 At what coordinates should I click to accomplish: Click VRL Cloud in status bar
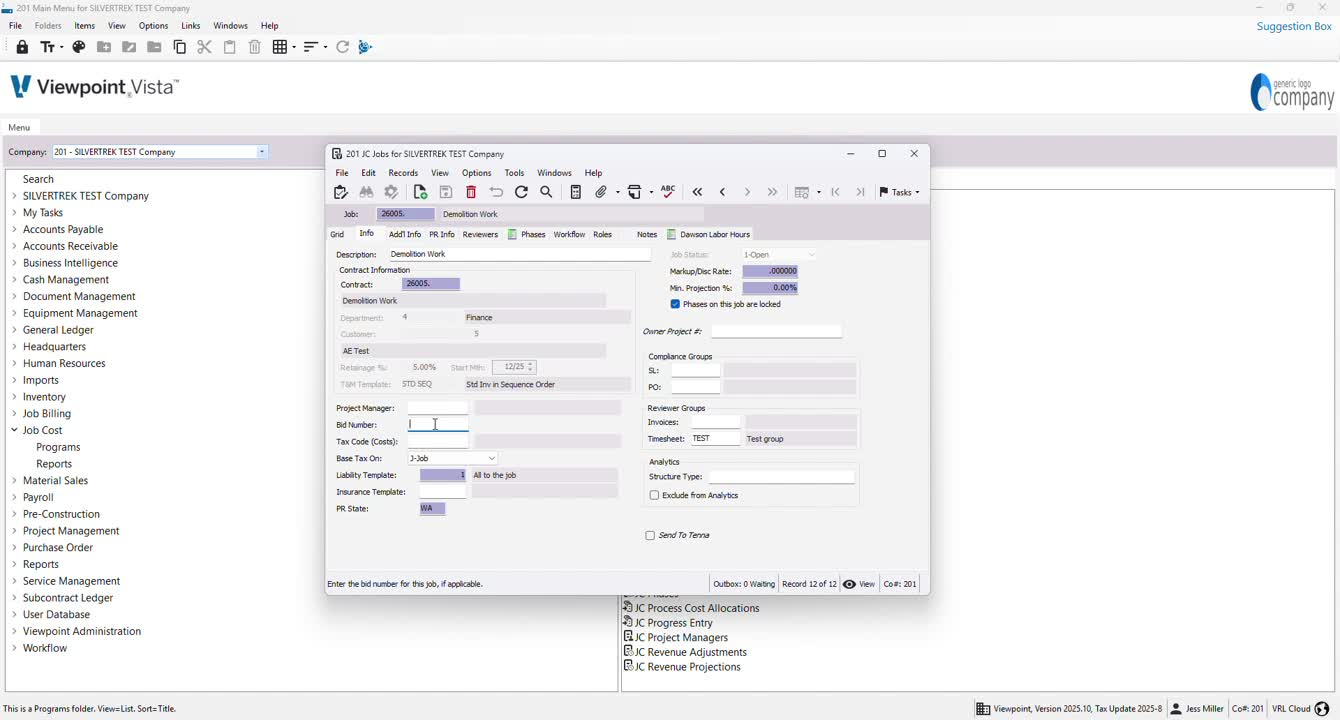(x=1299, y=709)
